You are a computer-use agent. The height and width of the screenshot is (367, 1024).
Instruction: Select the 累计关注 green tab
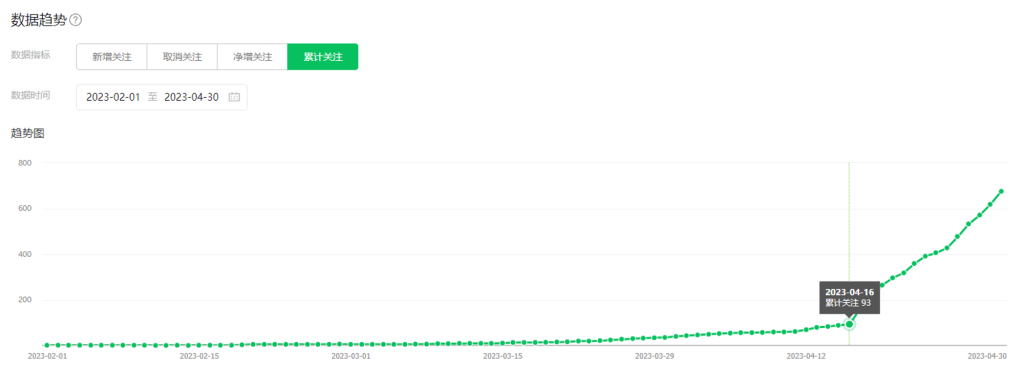pos(323,57)
